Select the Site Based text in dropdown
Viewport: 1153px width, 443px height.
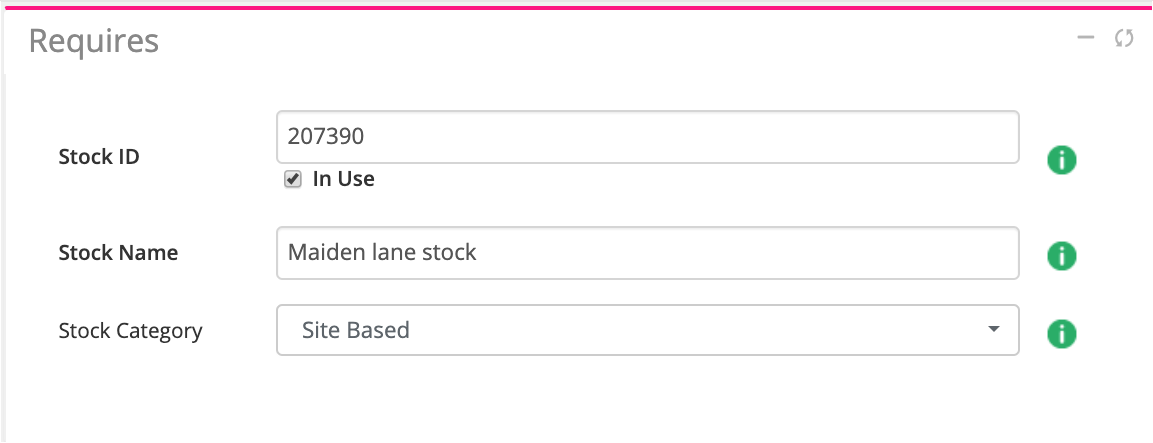pyautogui.click(x=356, y=330)
